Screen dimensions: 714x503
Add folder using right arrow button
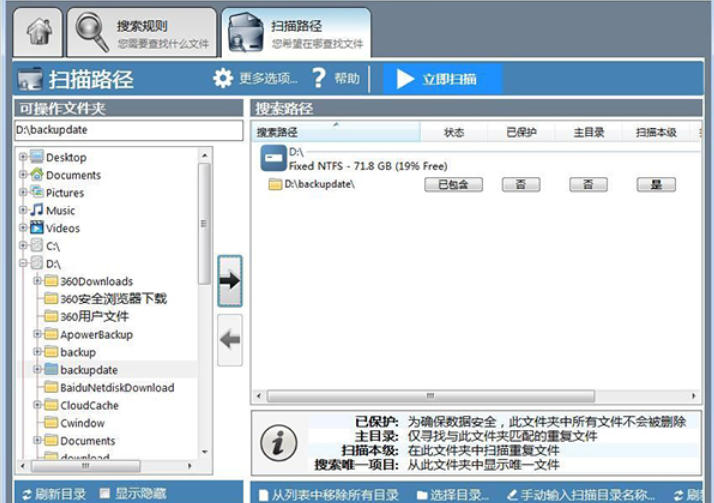coord(230,281)
